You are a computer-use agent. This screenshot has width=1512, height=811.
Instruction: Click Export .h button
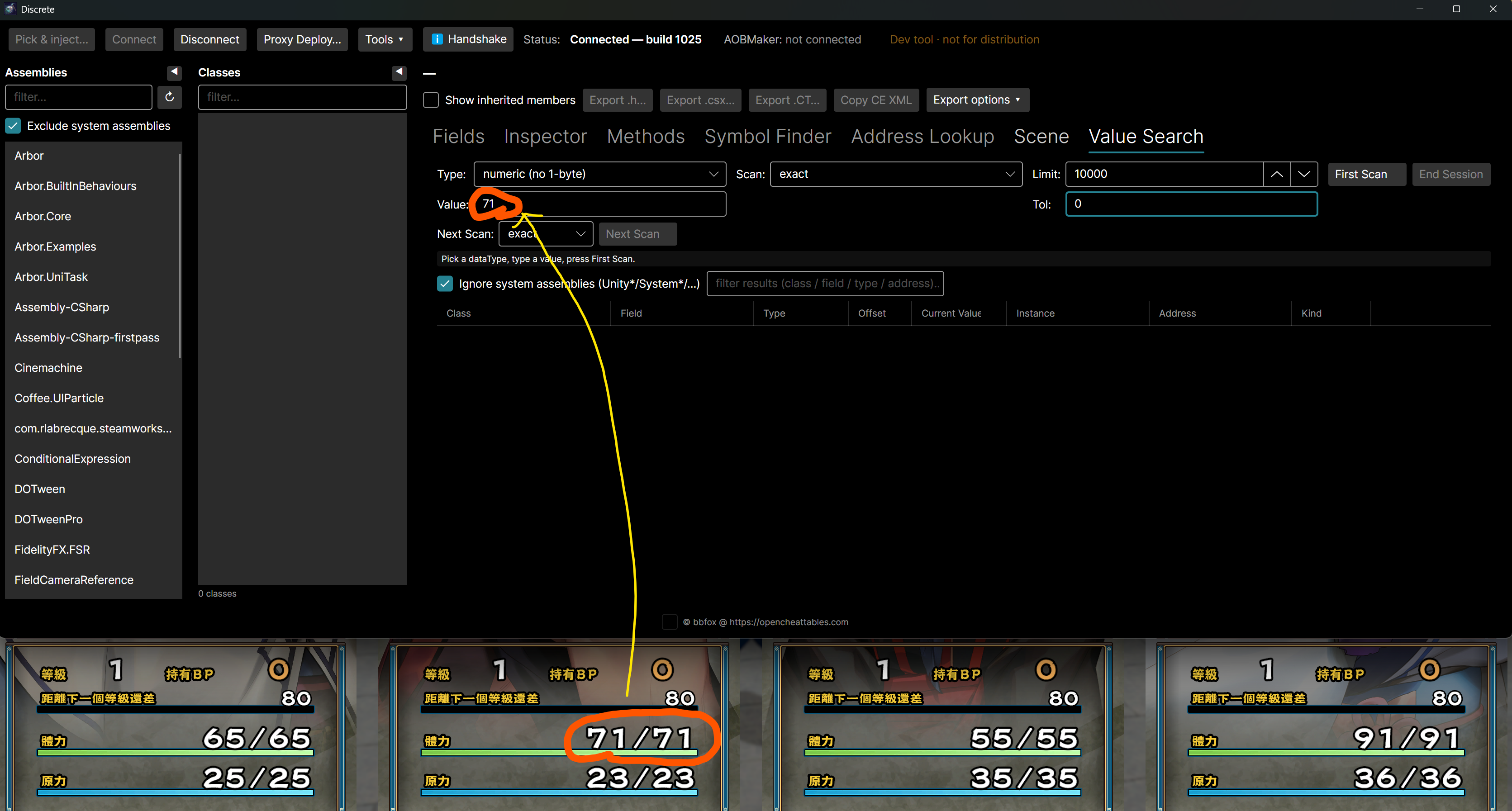[618, 100]
